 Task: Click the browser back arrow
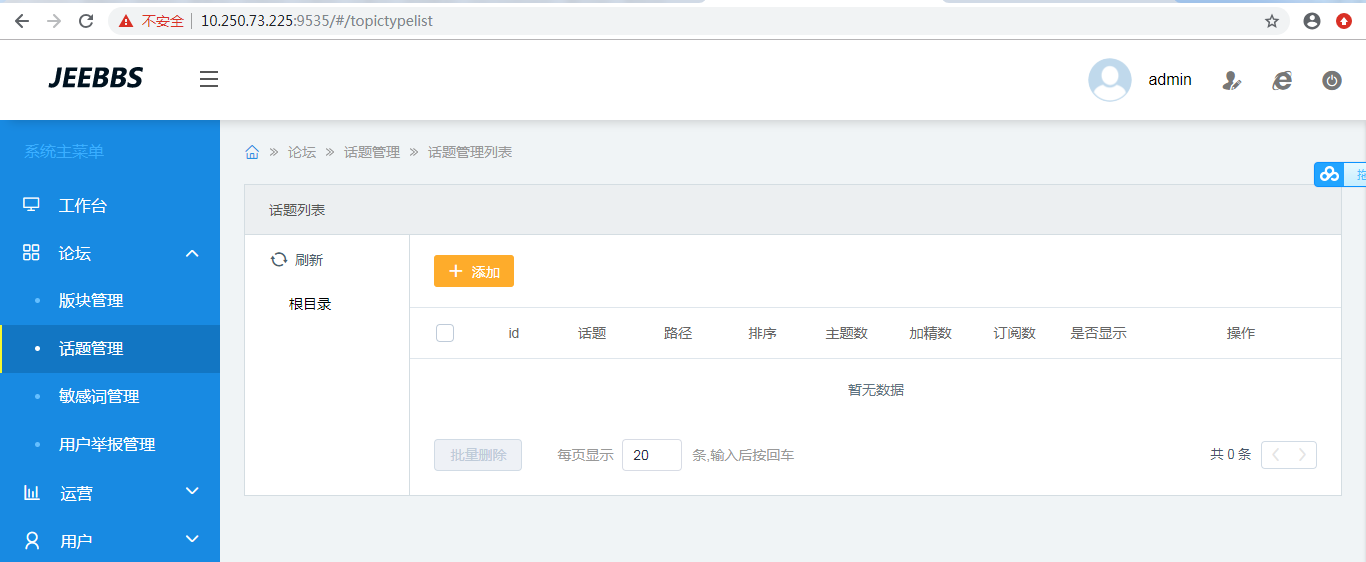click(x=22, y=21)
